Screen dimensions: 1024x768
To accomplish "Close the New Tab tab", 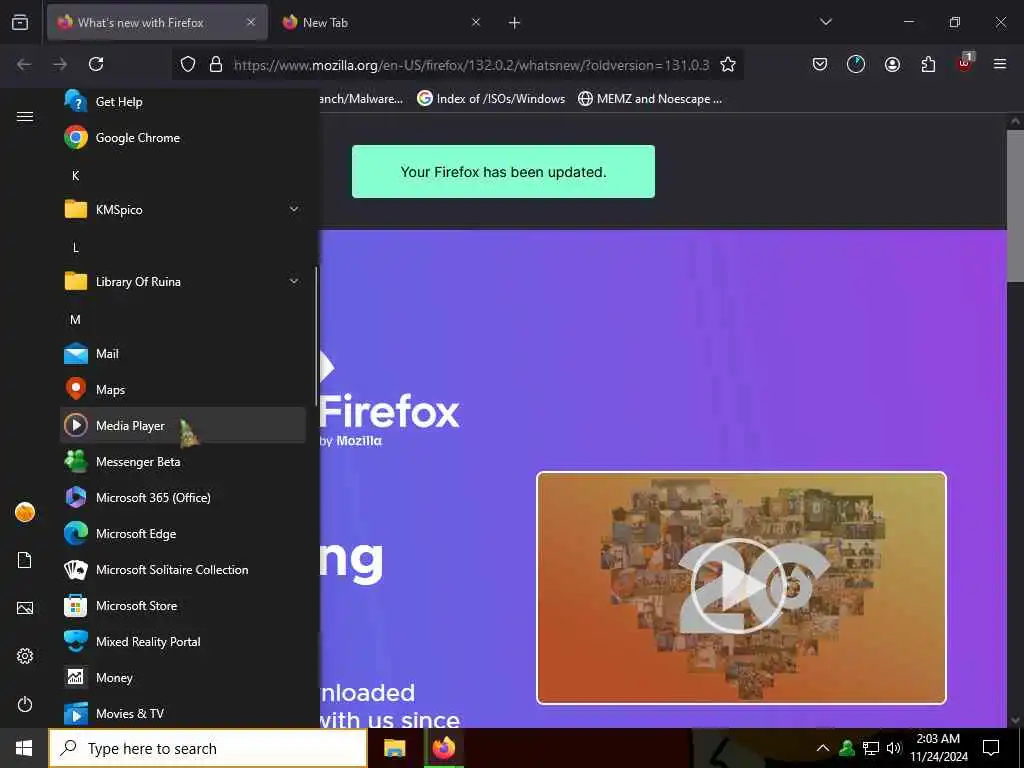I will 475,22.
